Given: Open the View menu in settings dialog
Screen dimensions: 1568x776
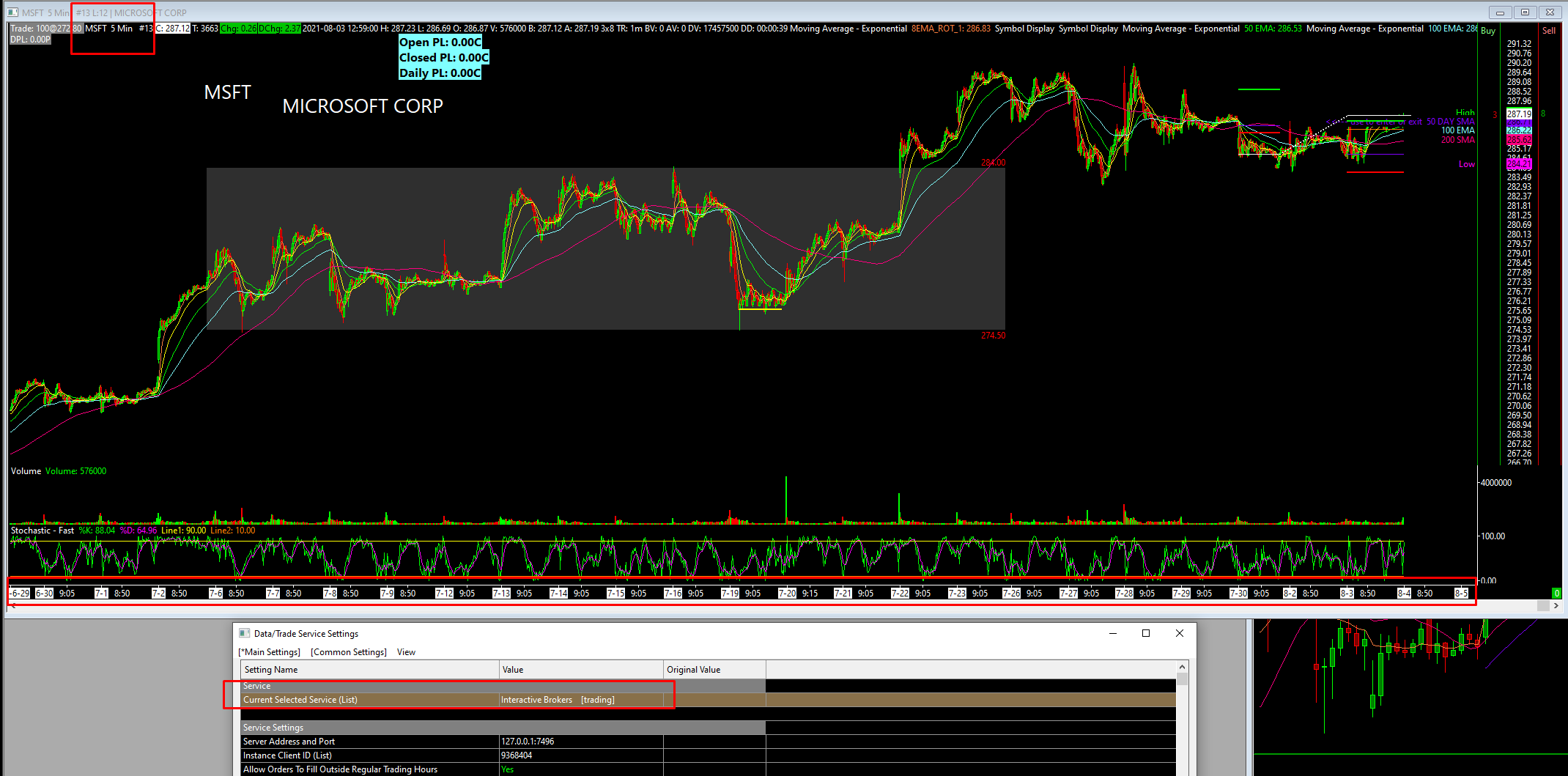Looking at the screenshot, I should [406, 652].
